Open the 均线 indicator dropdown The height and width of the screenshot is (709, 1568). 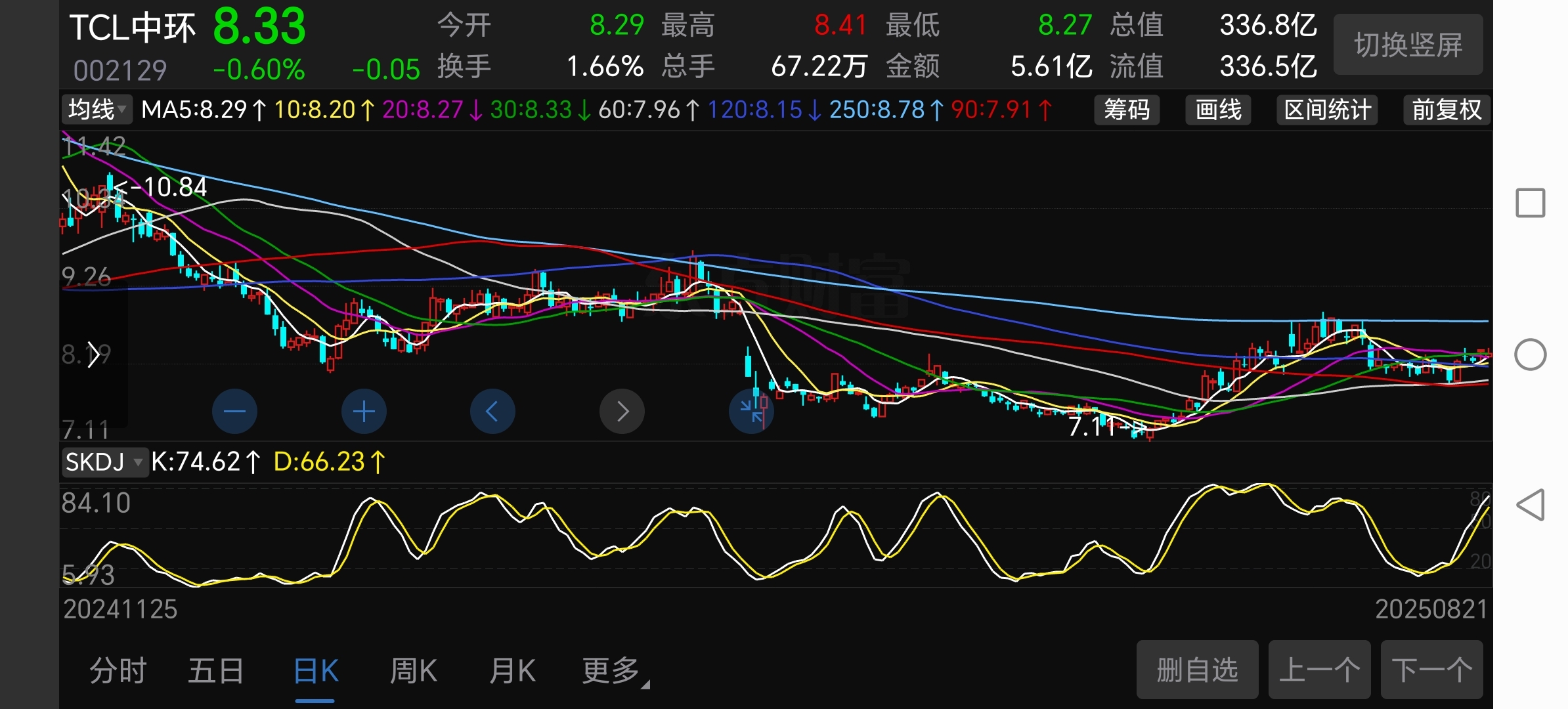97,110
